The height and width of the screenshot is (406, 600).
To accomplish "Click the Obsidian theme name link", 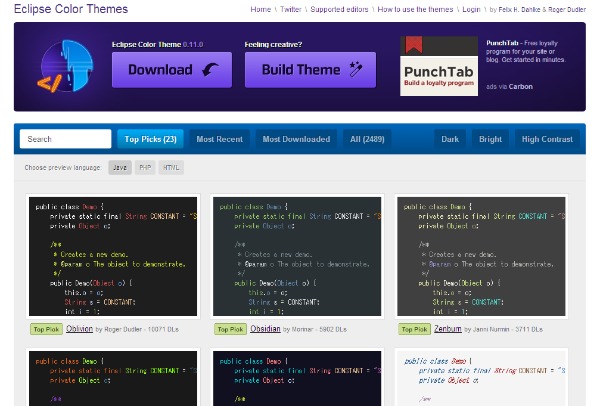I will click(x=265, y=329).
